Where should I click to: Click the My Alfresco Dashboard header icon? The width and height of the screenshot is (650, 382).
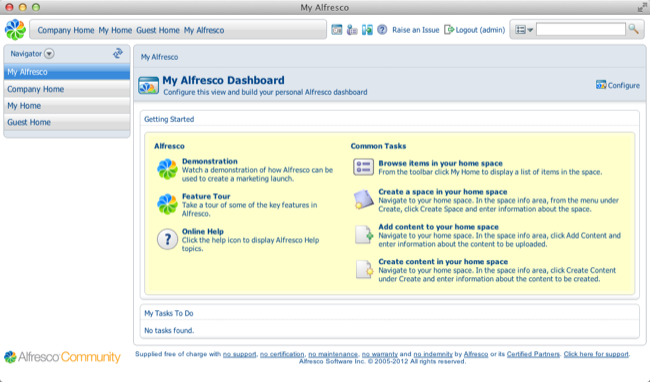click(x=148, y=85)
